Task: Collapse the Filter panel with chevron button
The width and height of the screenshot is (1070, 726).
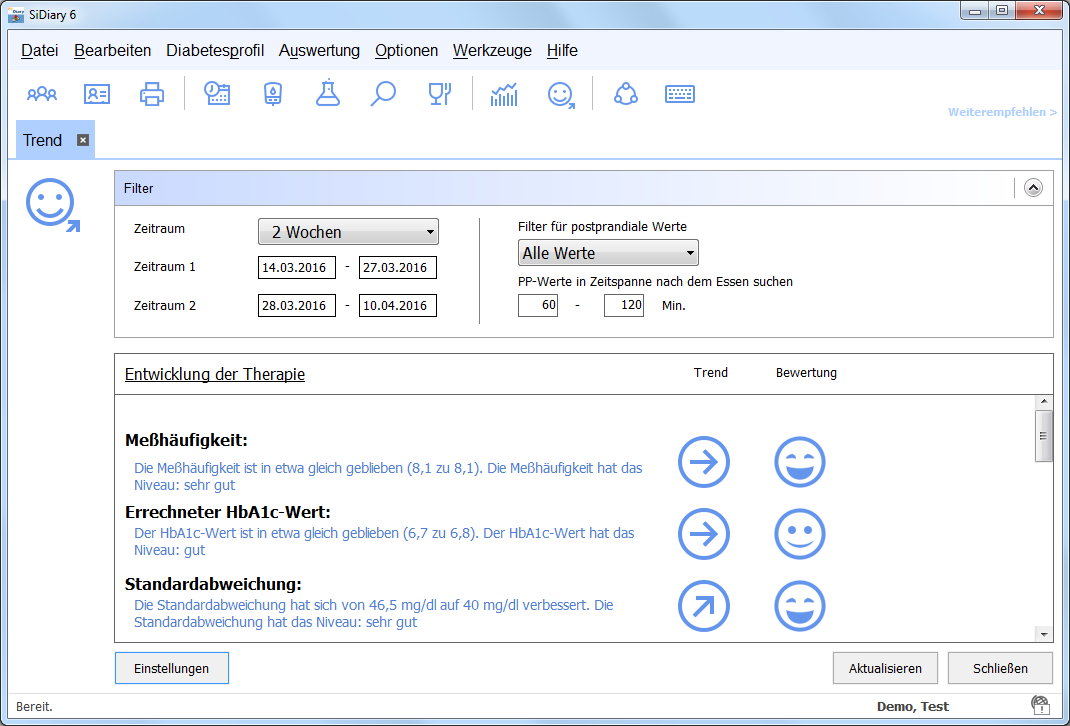Action: [x=1033, y=187]
